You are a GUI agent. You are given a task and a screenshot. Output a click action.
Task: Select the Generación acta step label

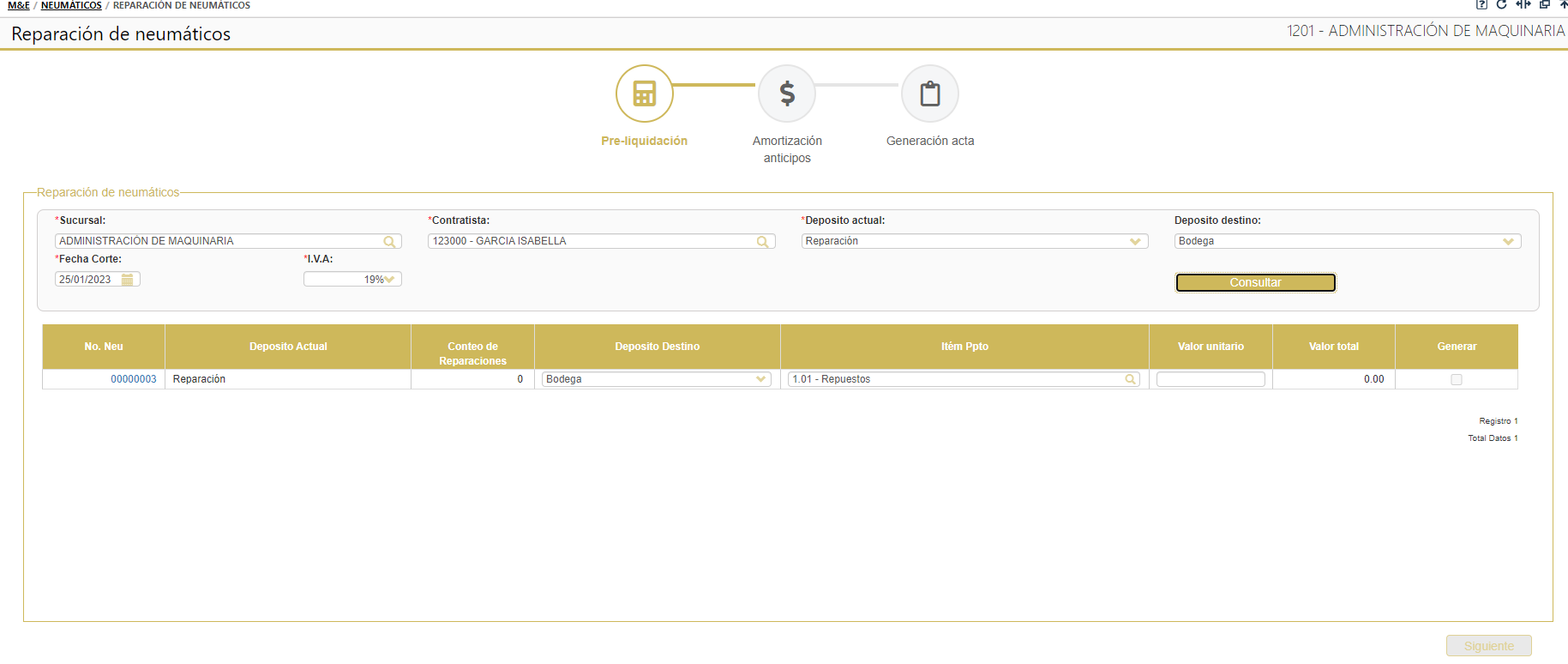[930, 141]
